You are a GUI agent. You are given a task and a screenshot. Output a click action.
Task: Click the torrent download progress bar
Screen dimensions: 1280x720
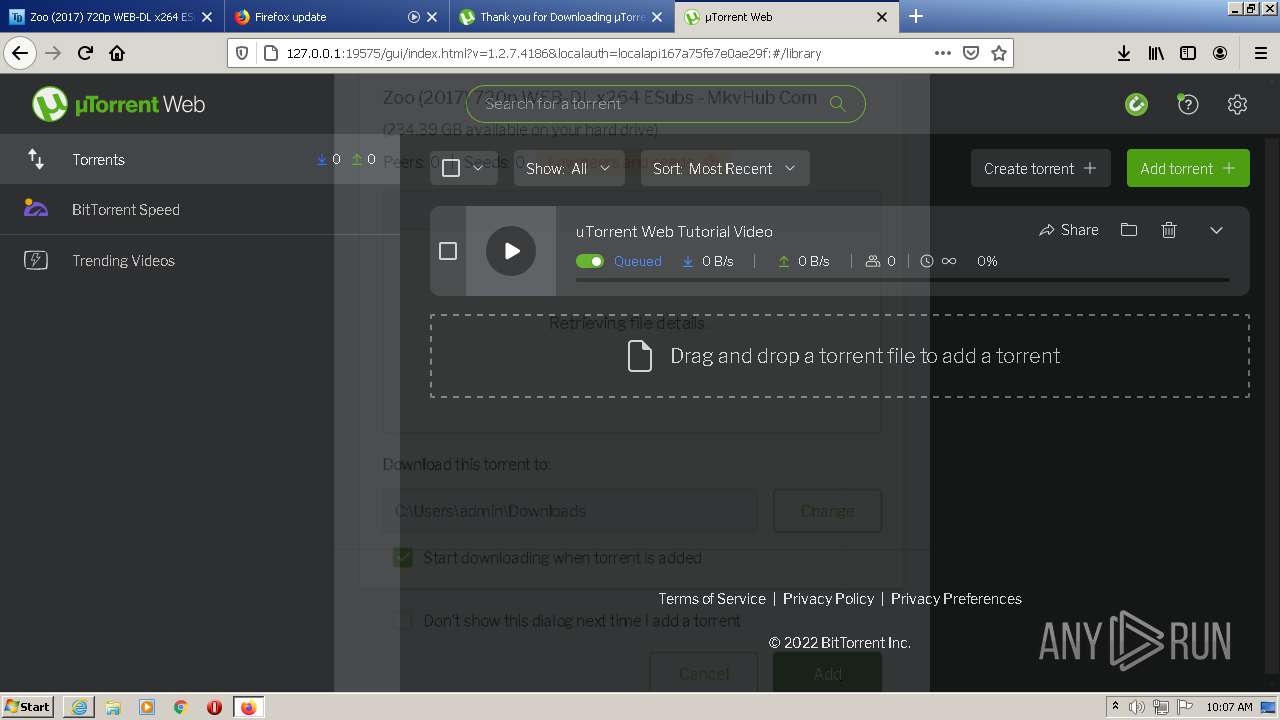click(x=903, y=281)
